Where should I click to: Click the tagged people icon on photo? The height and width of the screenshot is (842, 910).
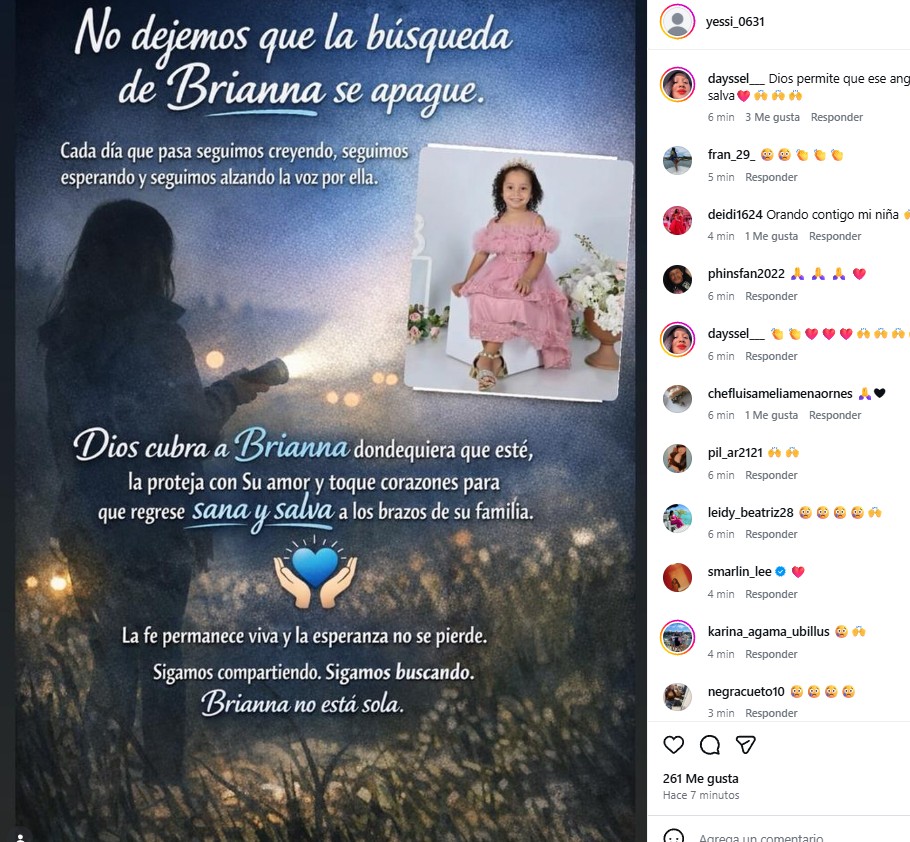click(x=21, y=837)
